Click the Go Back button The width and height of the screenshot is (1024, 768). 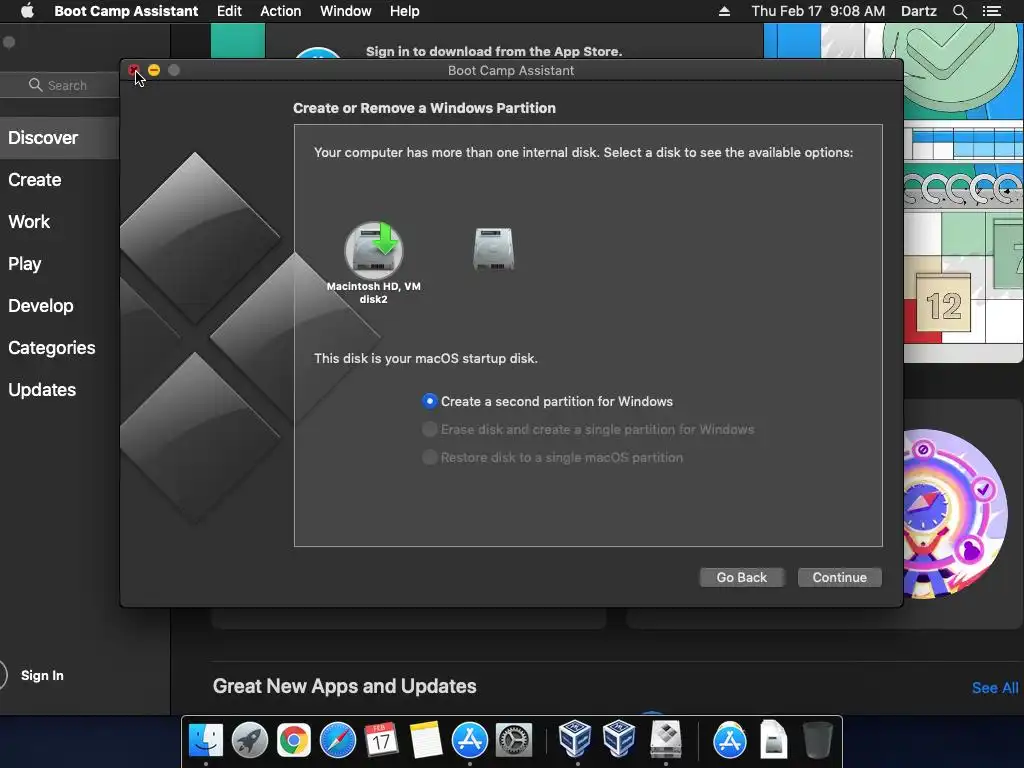click(741, 577)
